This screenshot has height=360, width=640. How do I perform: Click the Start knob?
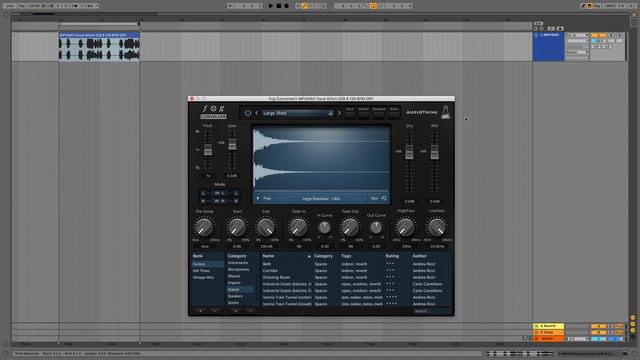237,227
